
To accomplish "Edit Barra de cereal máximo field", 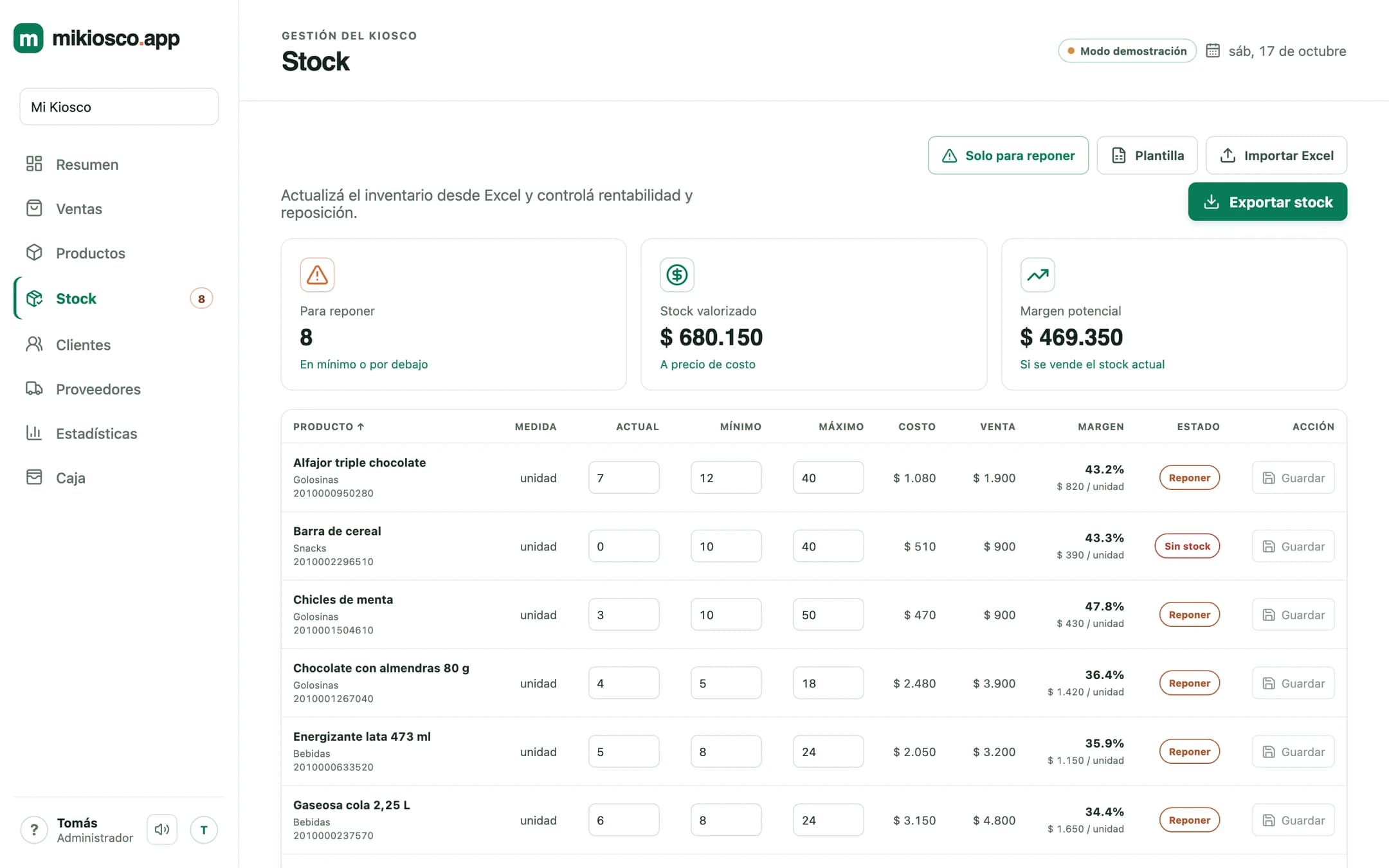I will click(828, 546).
